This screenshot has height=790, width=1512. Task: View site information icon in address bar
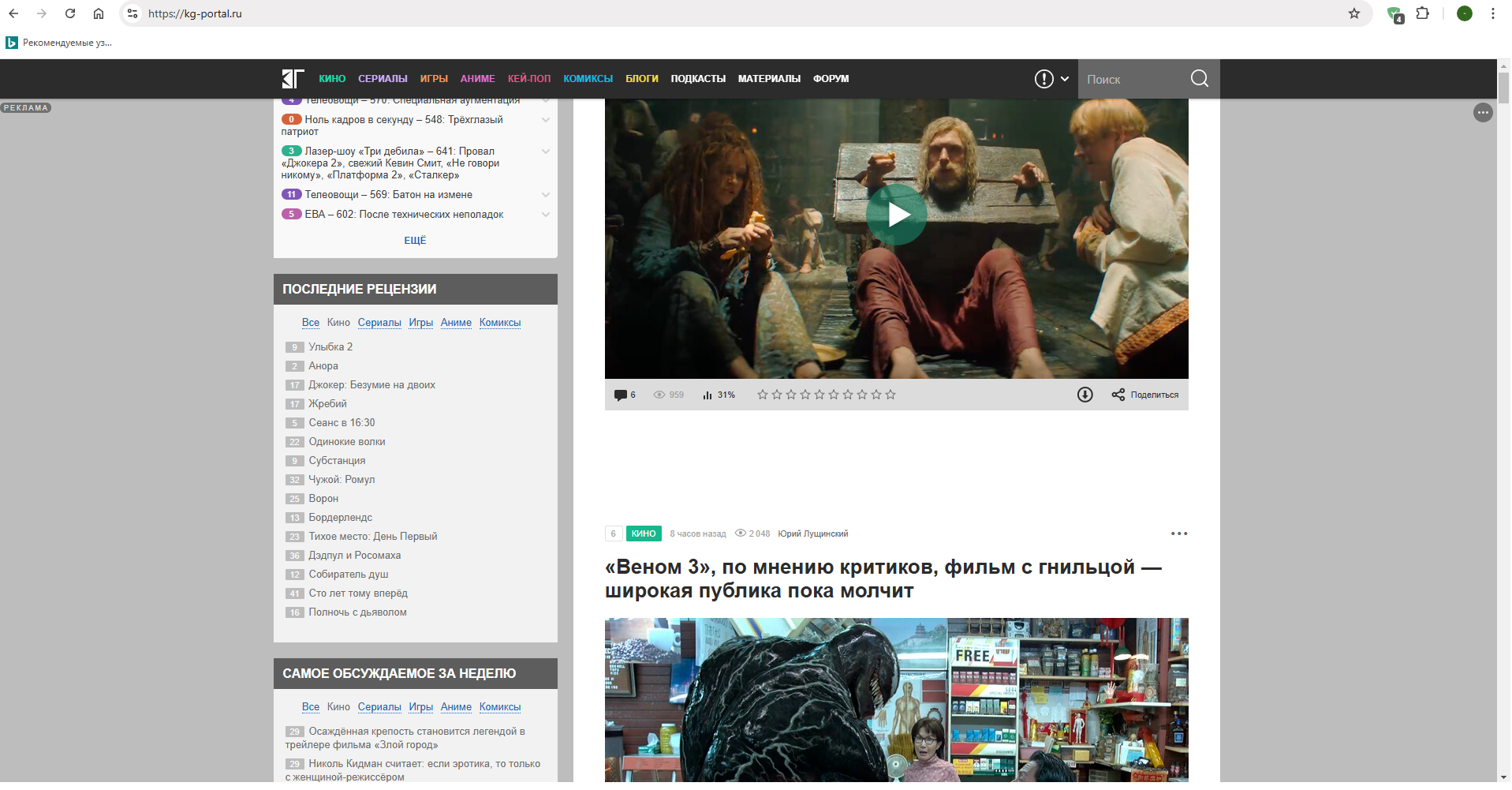point(133,13)
